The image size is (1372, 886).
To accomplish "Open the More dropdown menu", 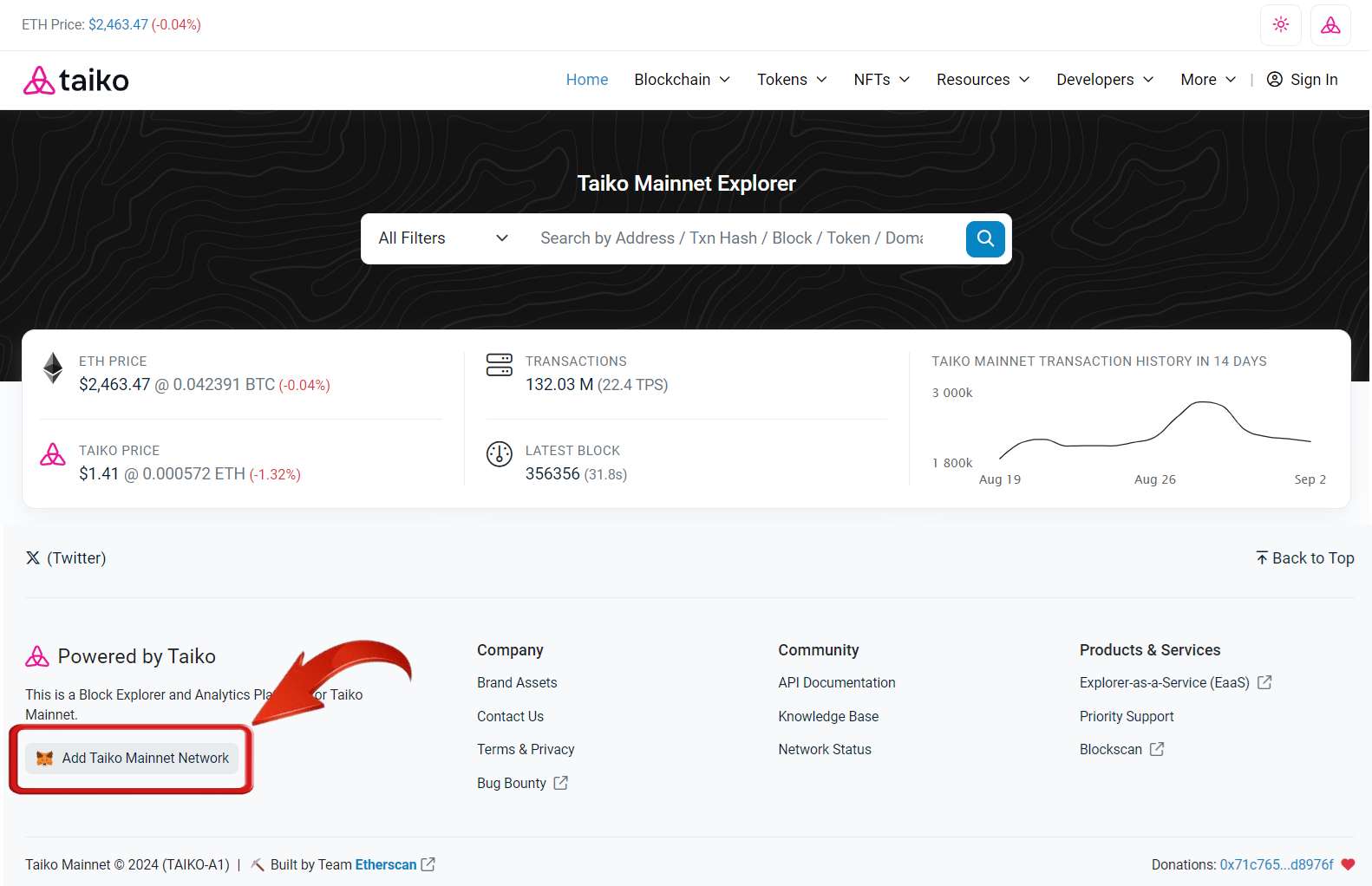I will click(1208, 80).
